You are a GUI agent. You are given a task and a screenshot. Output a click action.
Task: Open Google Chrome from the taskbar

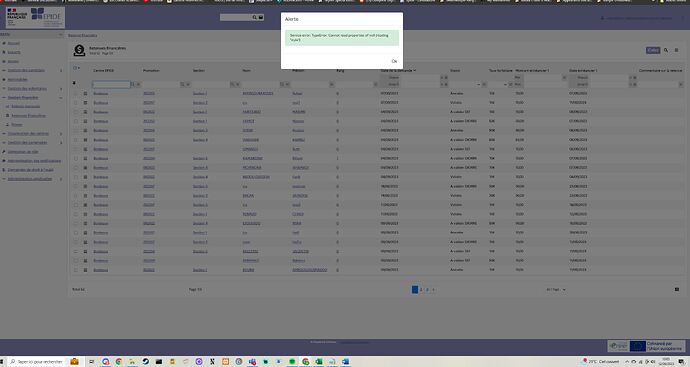tap(119, 362)
